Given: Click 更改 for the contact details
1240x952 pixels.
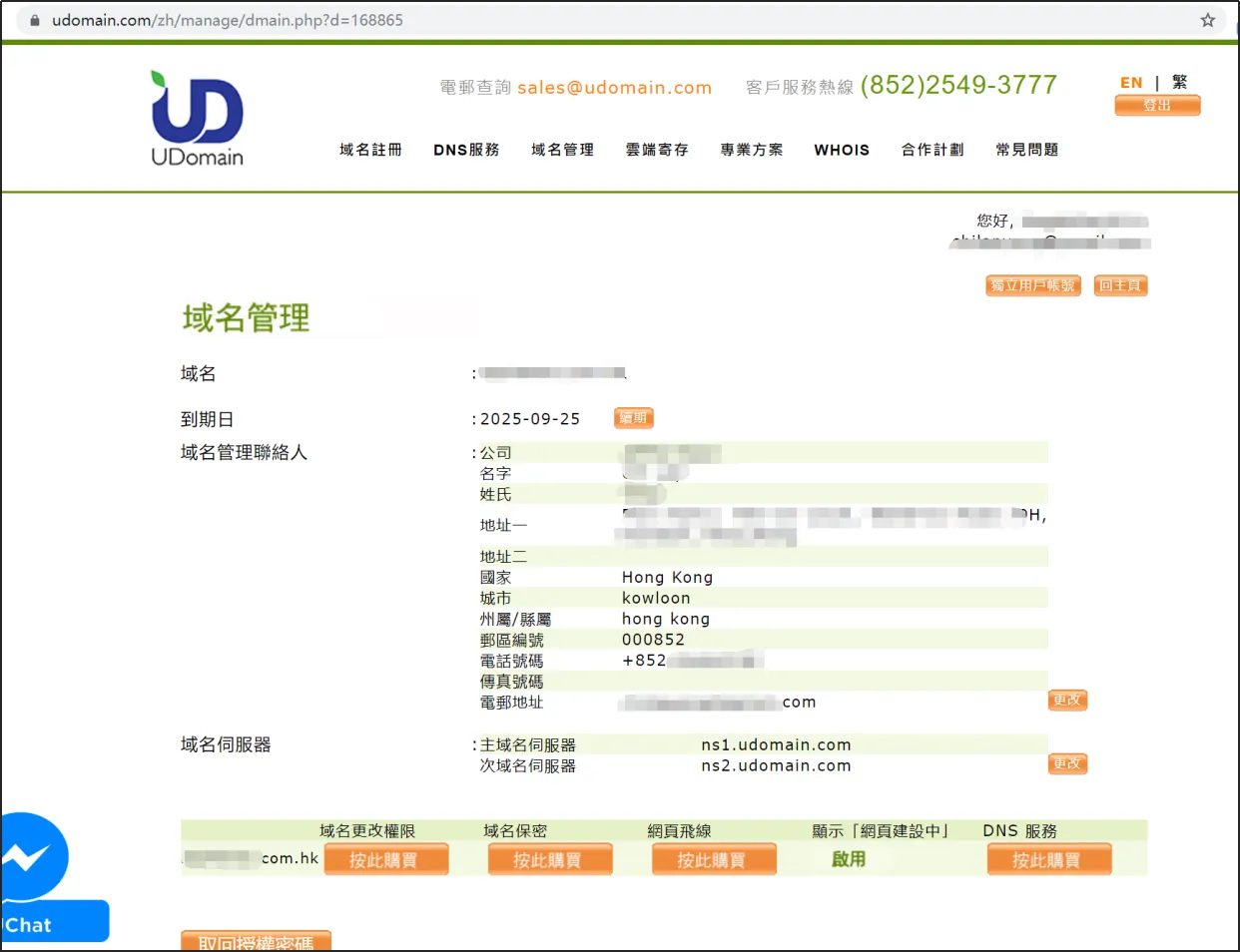Looking at the screenshot, I should coord(1066,701).
